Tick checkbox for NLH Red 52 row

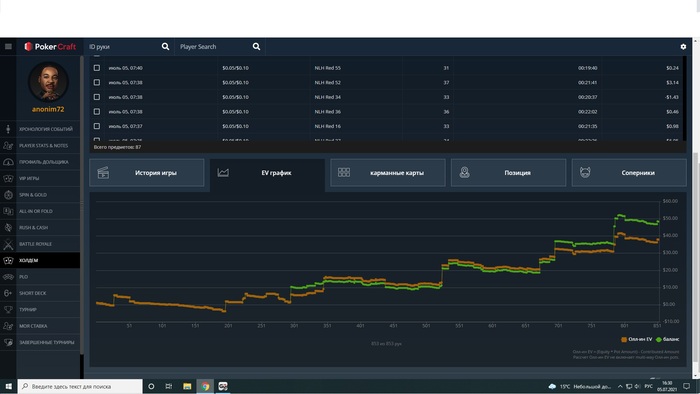pos(96,83)
